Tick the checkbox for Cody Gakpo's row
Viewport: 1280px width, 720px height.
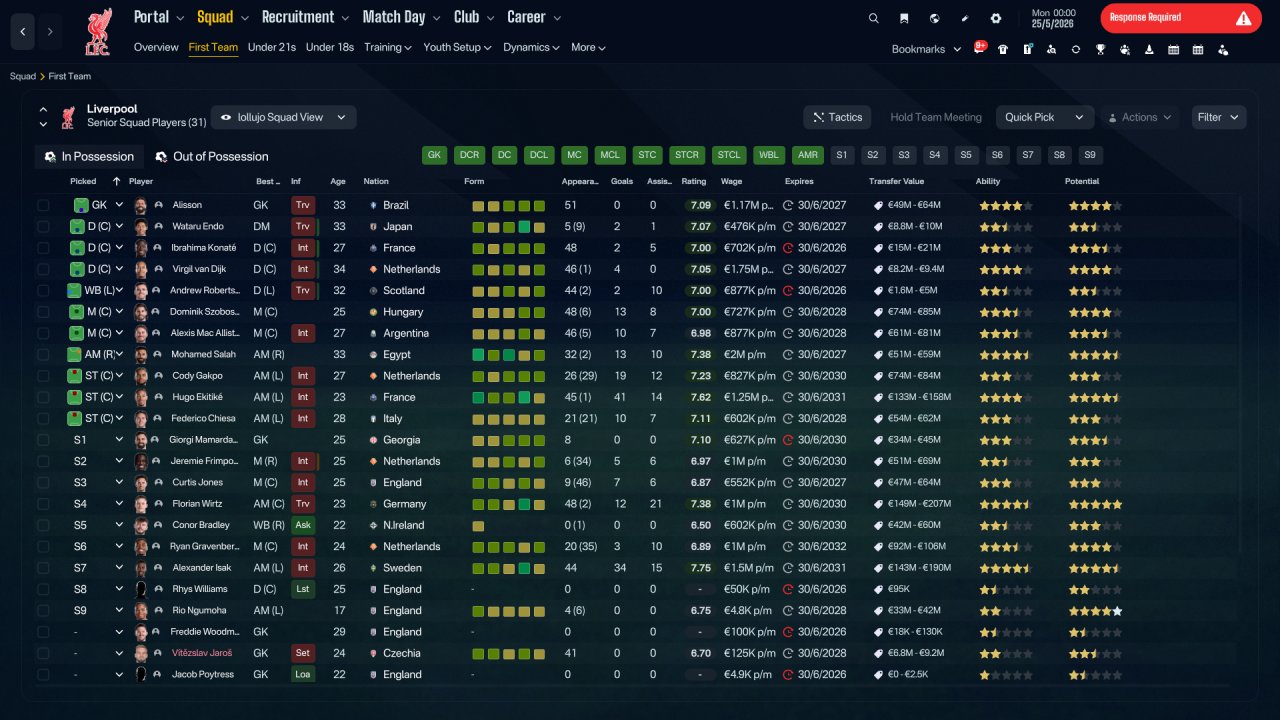tap(43, 376)
